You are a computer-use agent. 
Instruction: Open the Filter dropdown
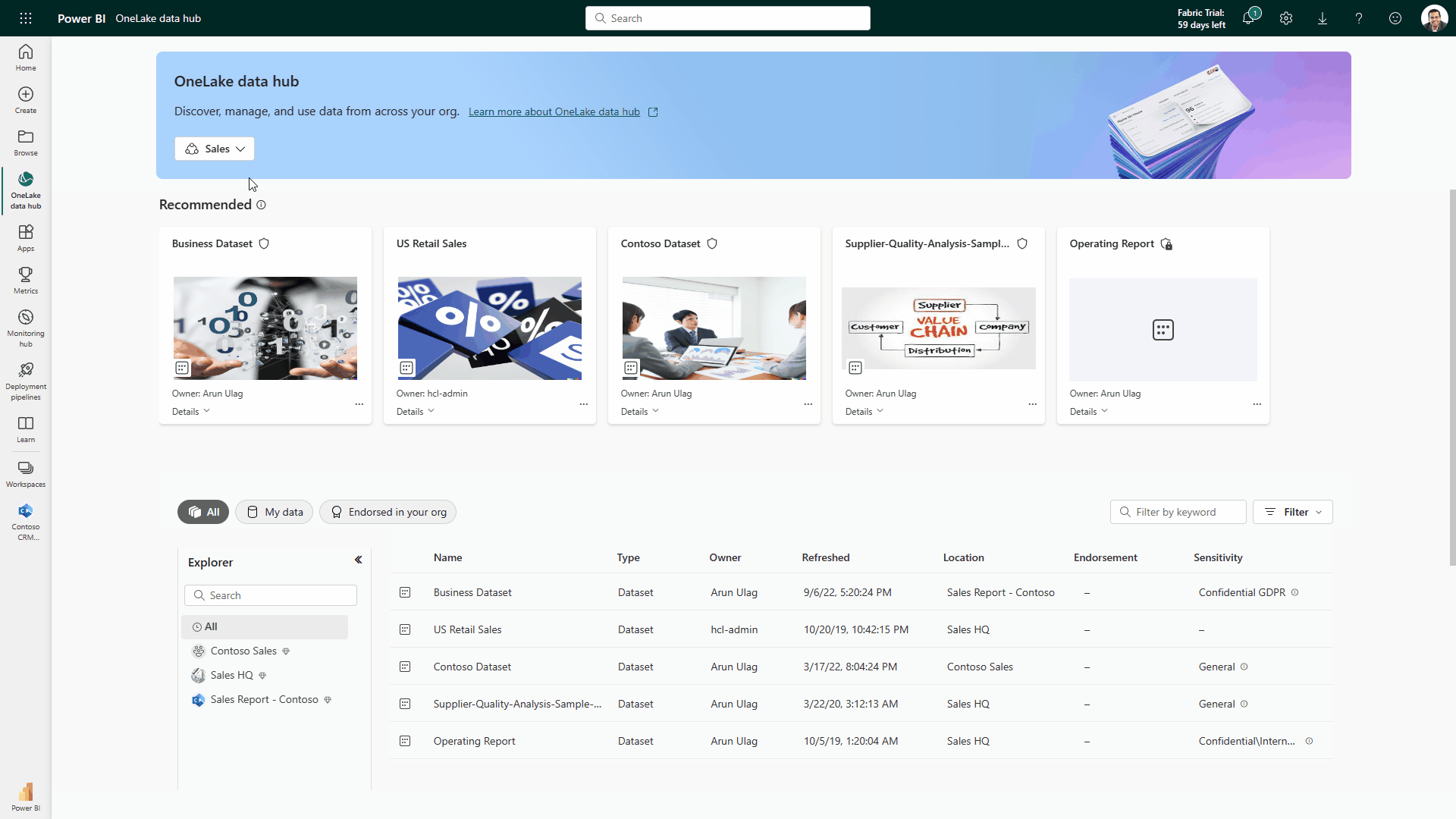[x=1293, y=512]
